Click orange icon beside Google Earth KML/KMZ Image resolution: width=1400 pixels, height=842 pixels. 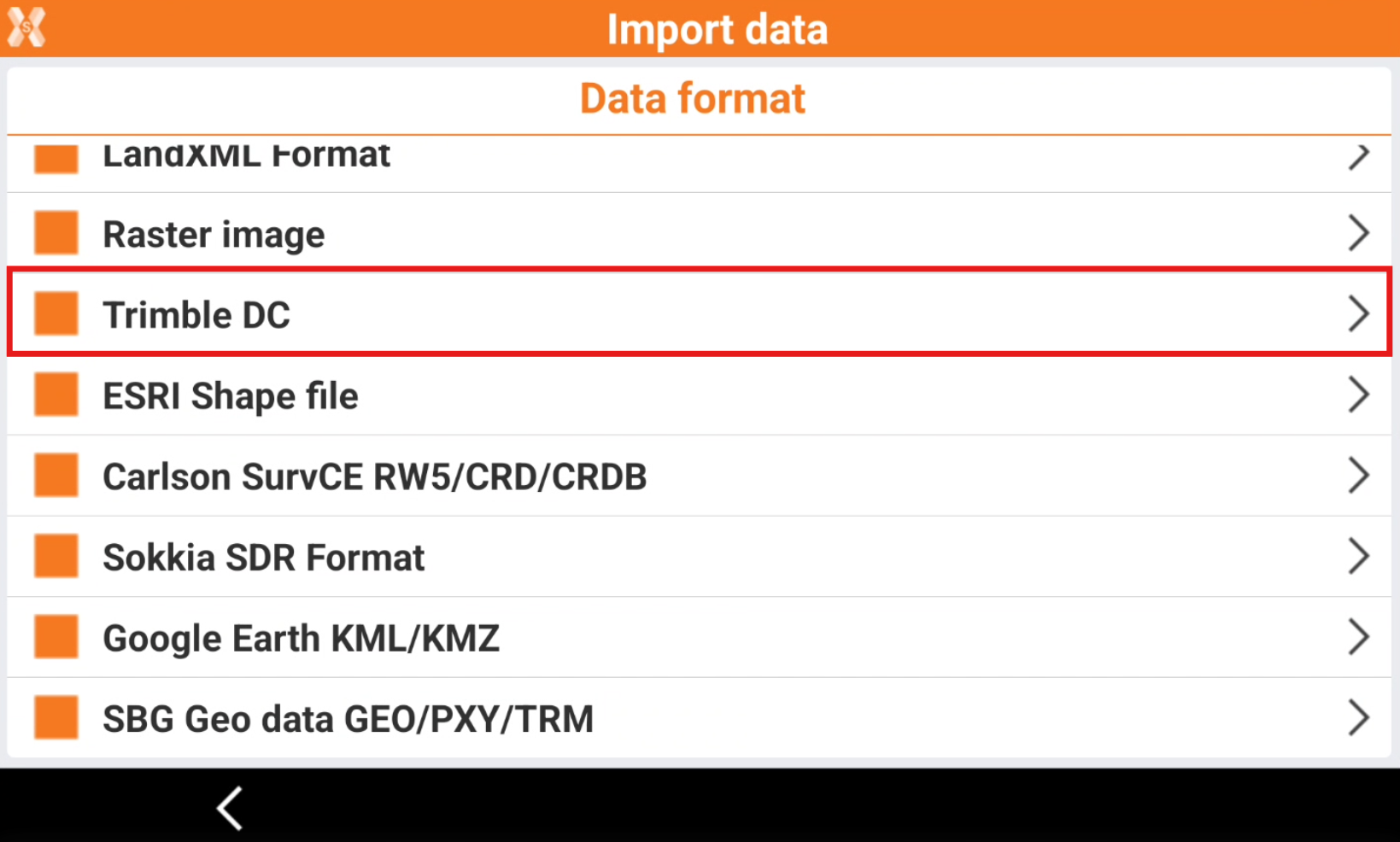tap(56, 637)
